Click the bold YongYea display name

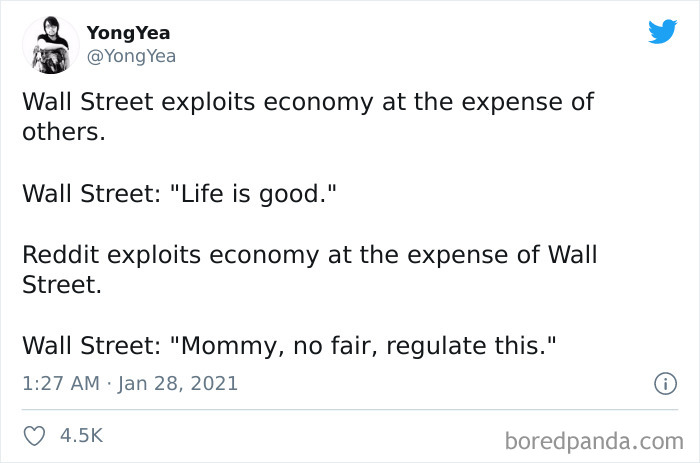point(129,33)
